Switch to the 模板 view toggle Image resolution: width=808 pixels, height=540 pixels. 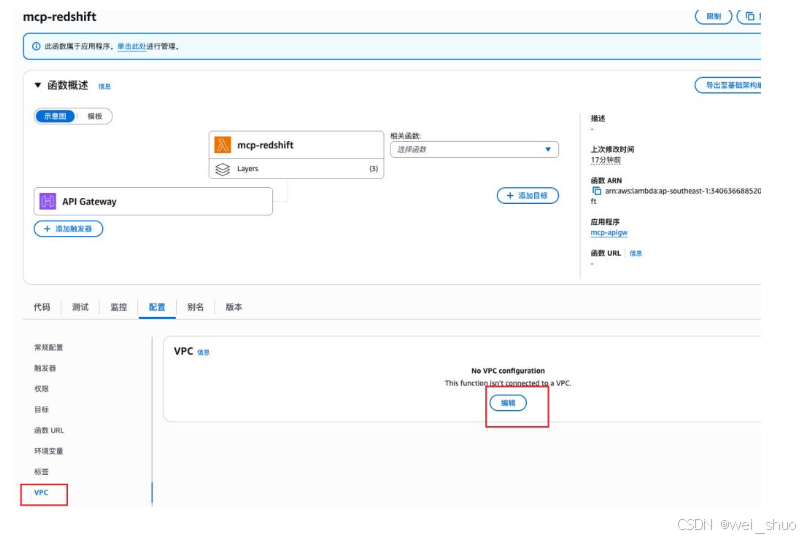pyautogui.click(x=95, y=116)
